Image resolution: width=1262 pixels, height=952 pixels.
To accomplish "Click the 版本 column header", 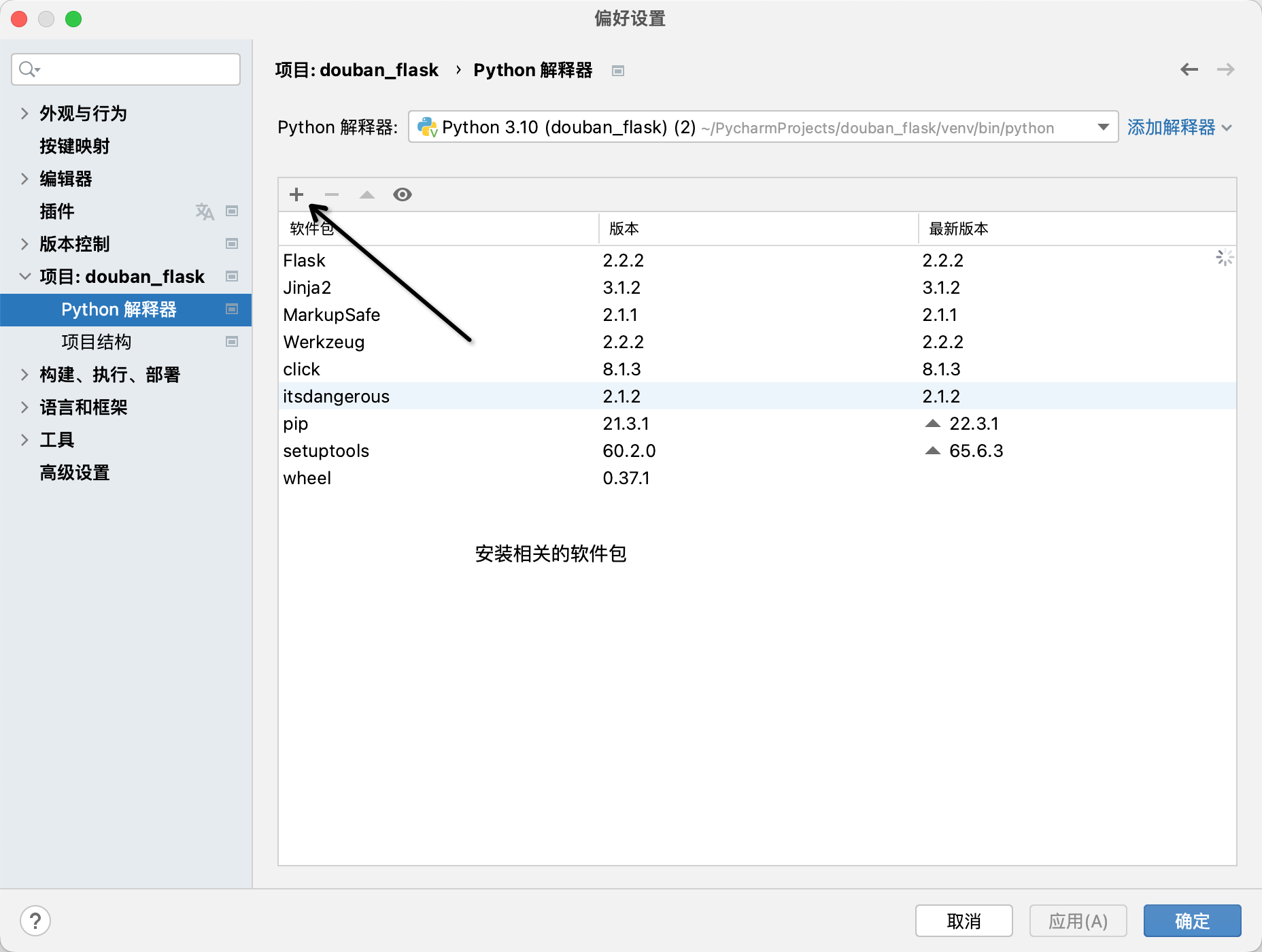I will pos(759,228).
